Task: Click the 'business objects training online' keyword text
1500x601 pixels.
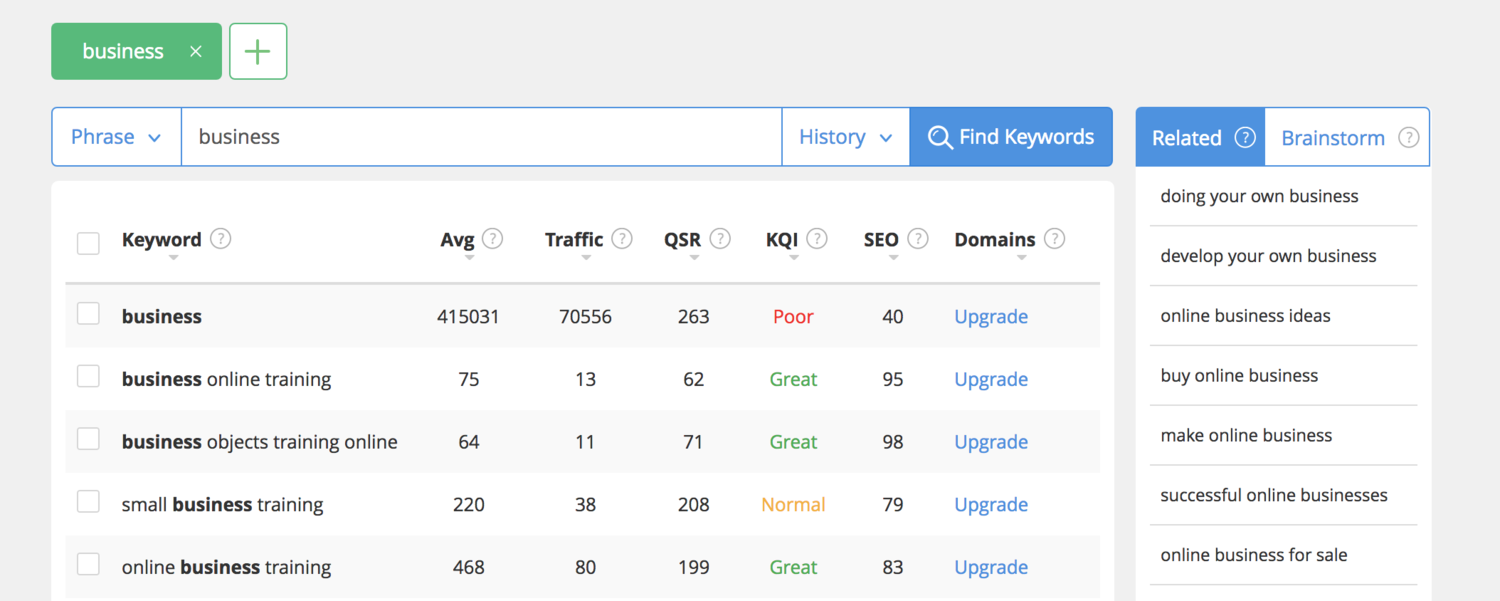Action: [260, 442]
